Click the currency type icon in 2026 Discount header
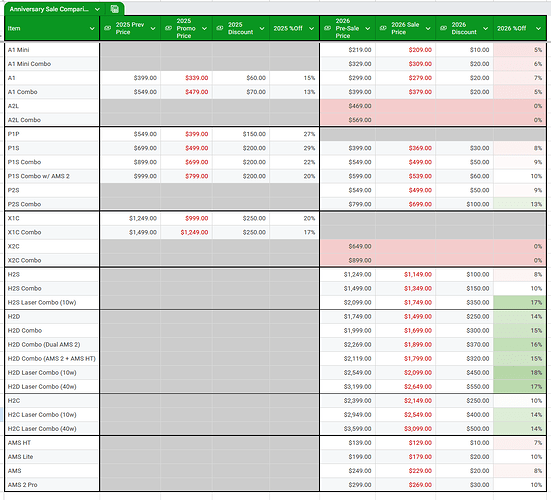This screenshot has width=551, height=500. (444, 28)
